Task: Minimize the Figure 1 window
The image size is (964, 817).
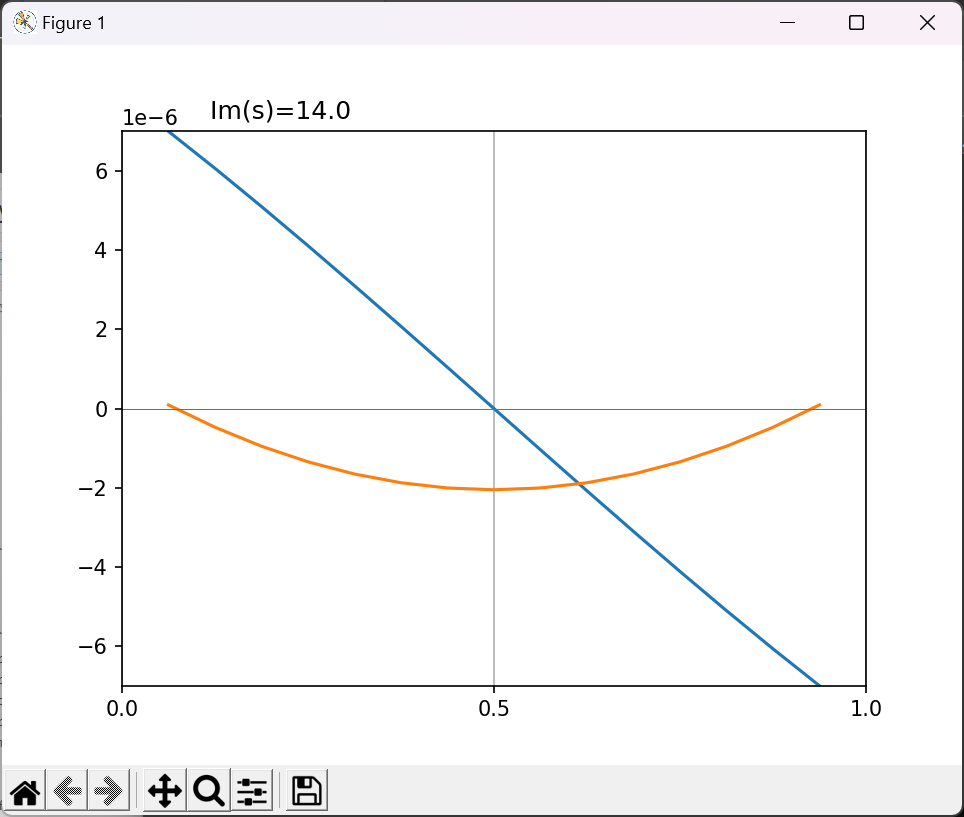Action: [x=788, y=23]
